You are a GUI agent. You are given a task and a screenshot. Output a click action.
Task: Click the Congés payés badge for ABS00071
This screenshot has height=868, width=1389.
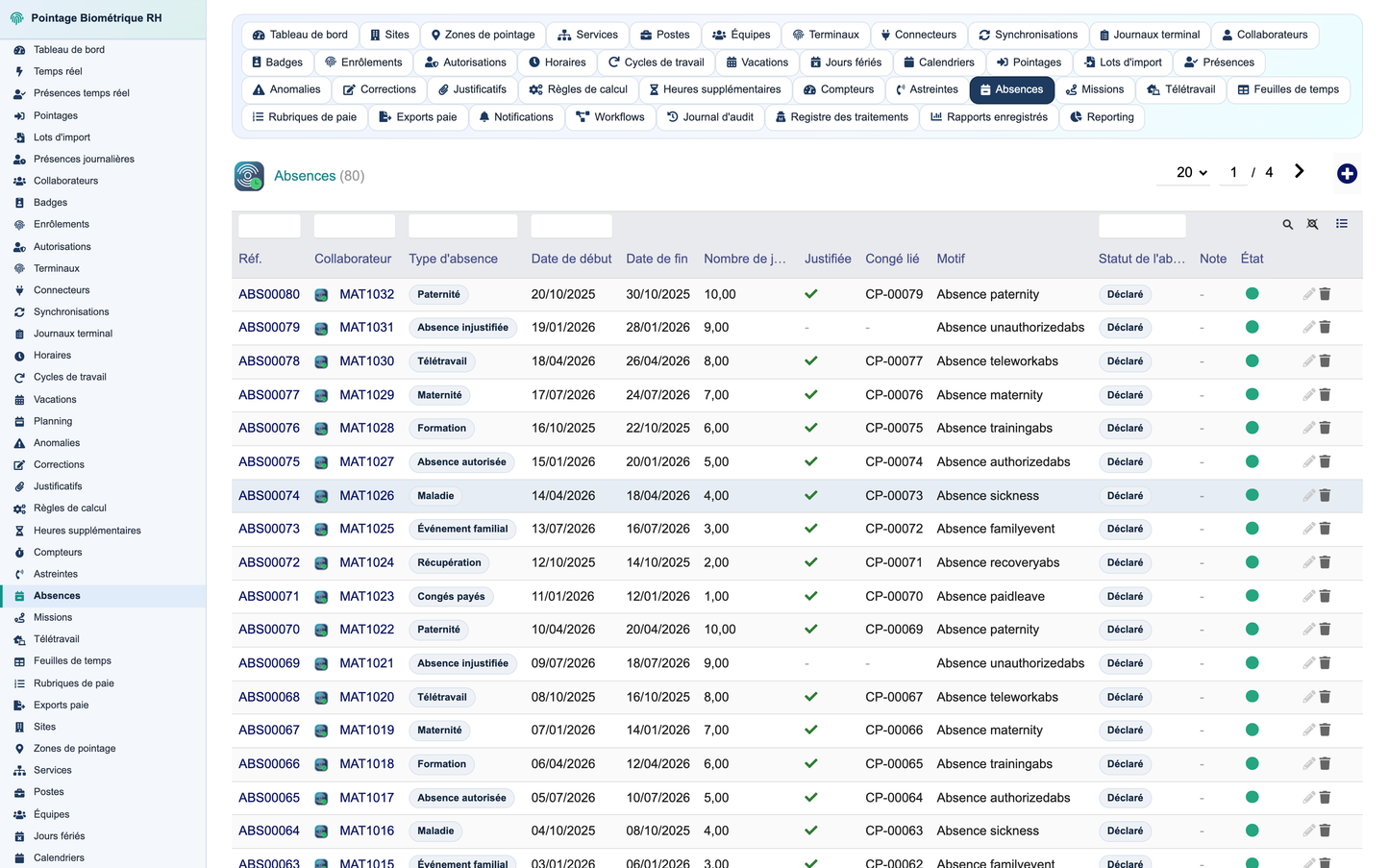tap(451, 597)
